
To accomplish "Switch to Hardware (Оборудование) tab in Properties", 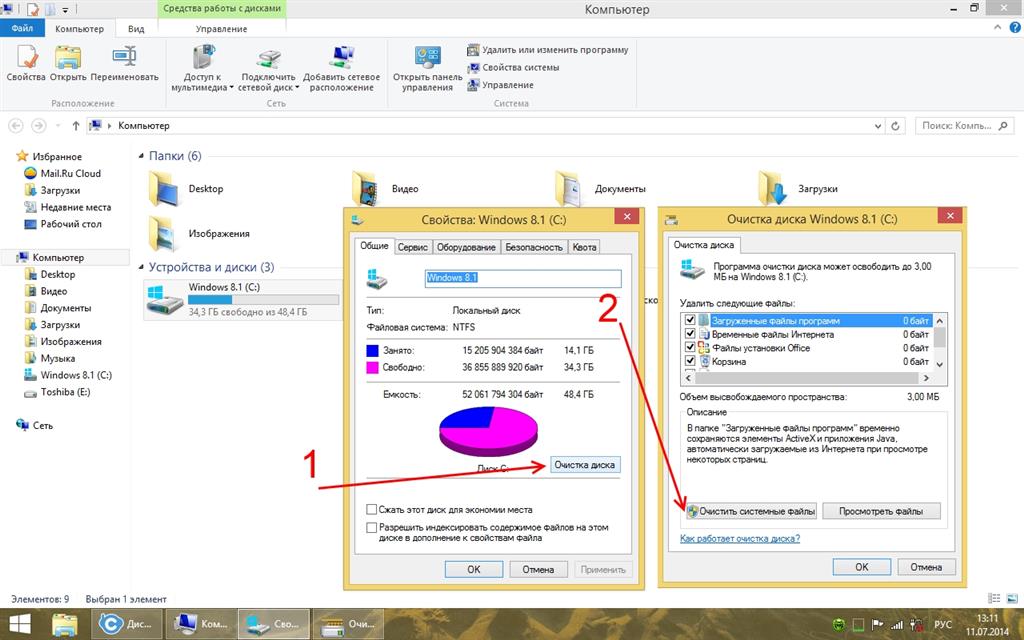I will 466,247.
